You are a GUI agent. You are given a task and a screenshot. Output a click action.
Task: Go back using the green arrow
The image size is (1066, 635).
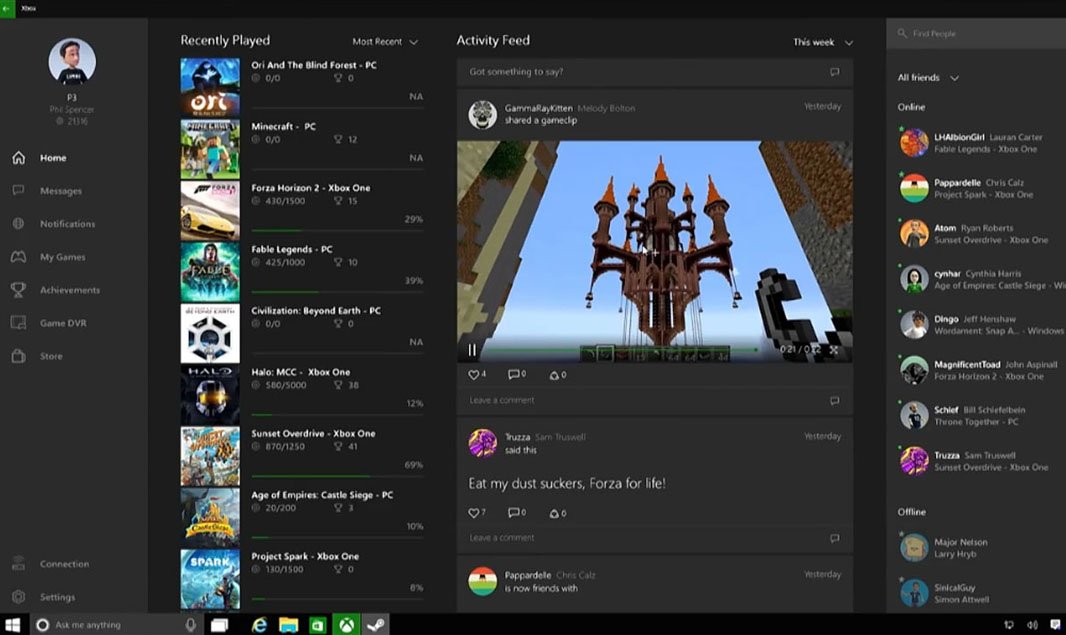pyautogui.click(x=7, y=8)
